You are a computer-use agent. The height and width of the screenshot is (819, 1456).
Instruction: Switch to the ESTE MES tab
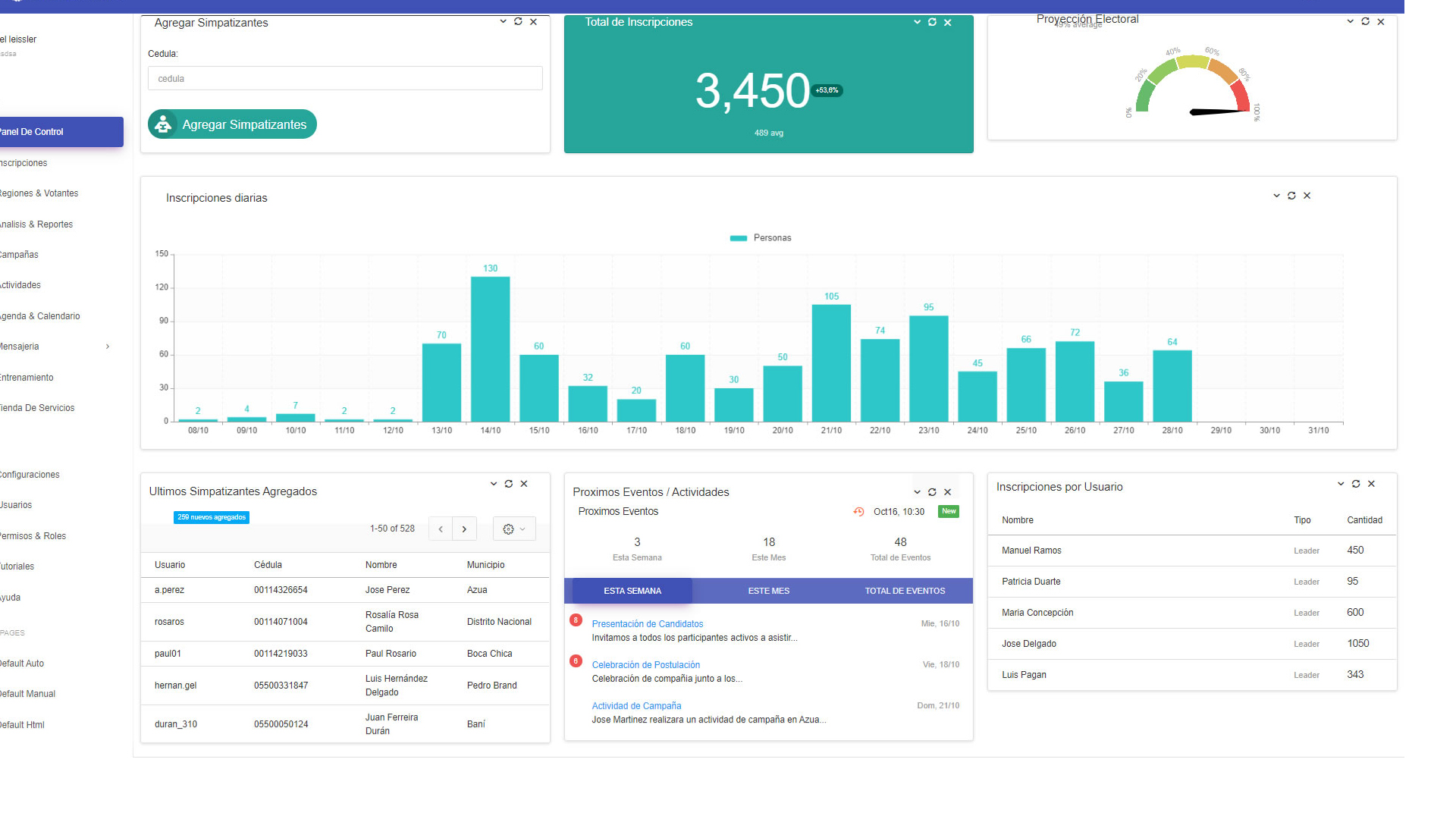point(768,591)
